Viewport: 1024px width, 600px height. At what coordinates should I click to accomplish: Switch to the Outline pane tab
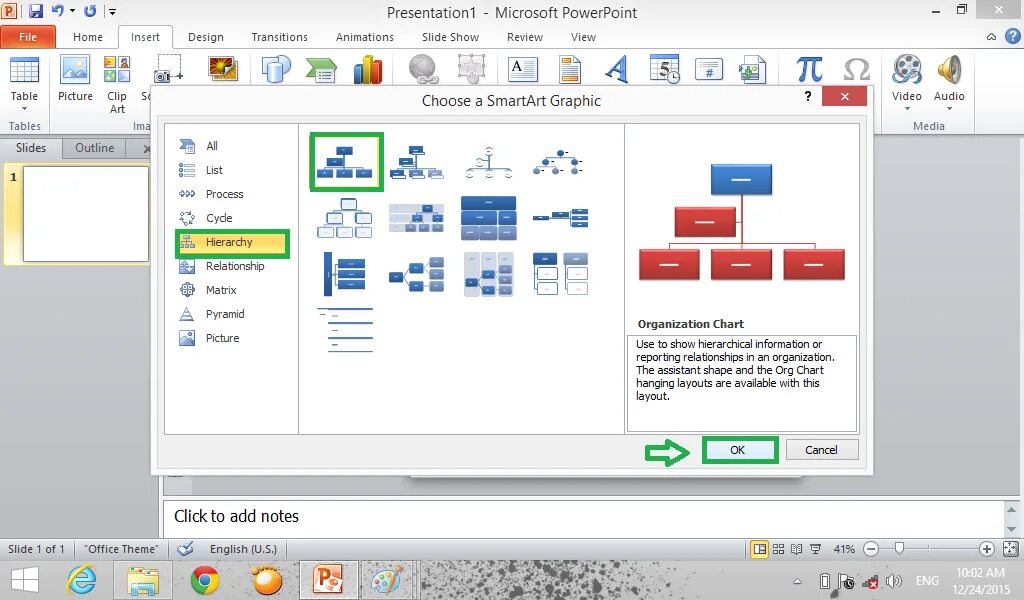point(95,148)
